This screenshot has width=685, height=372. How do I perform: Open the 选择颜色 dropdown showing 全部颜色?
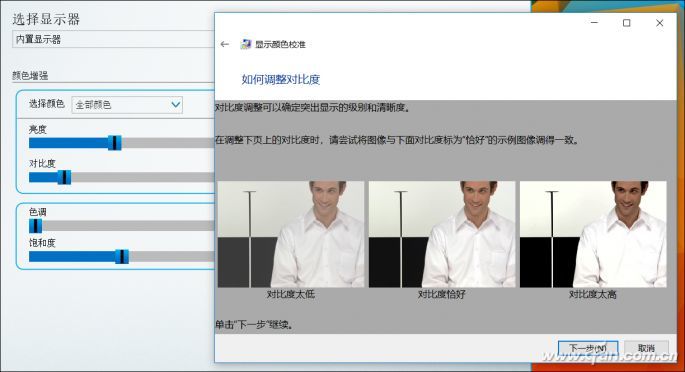(127, 105)
